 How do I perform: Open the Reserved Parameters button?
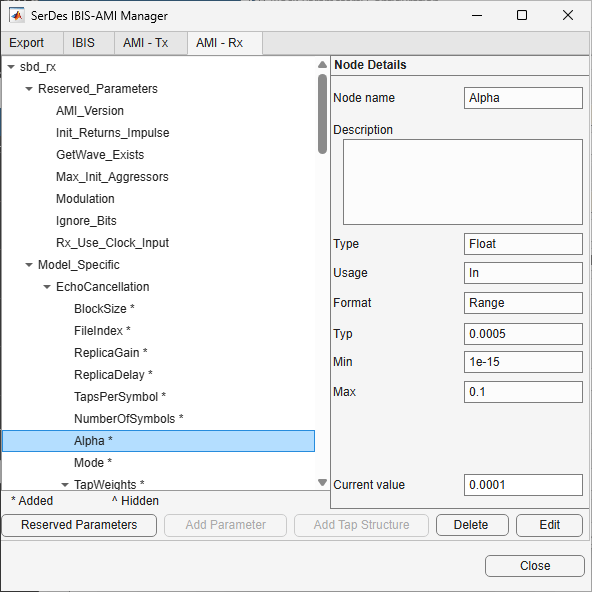(x=79, y=525)
